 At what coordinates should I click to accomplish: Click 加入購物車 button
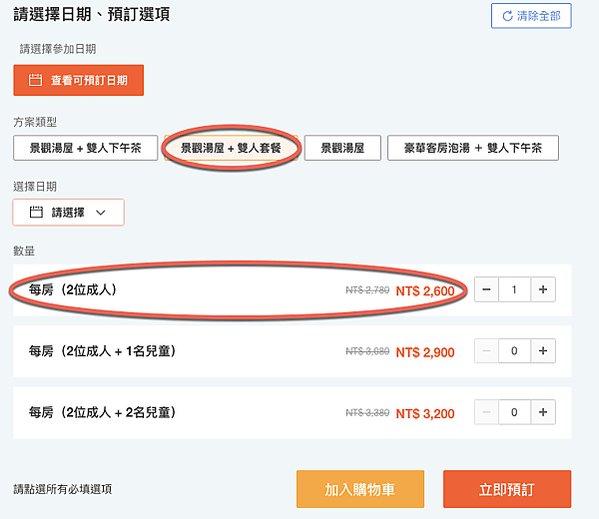[360, 489]
